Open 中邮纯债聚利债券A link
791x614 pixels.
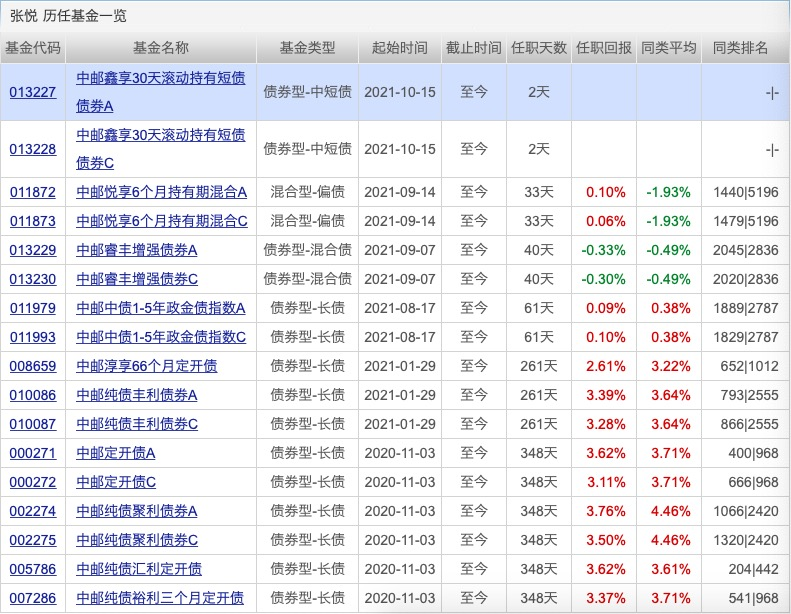tap(137, 511)
